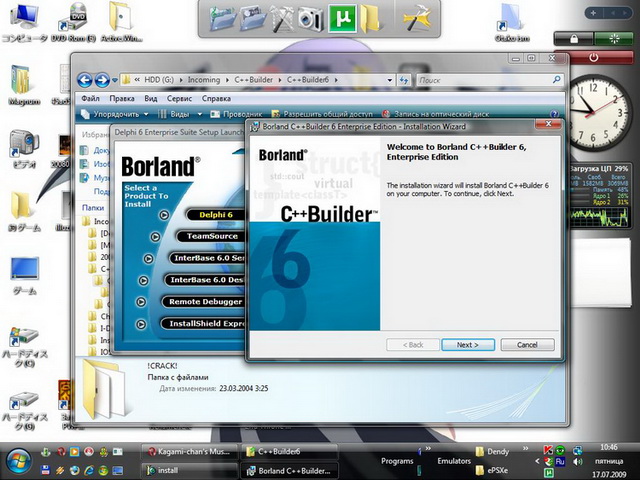
Task: Expand the arrow after the C++Builder breadcrumb
Action: tap(280, 80)
